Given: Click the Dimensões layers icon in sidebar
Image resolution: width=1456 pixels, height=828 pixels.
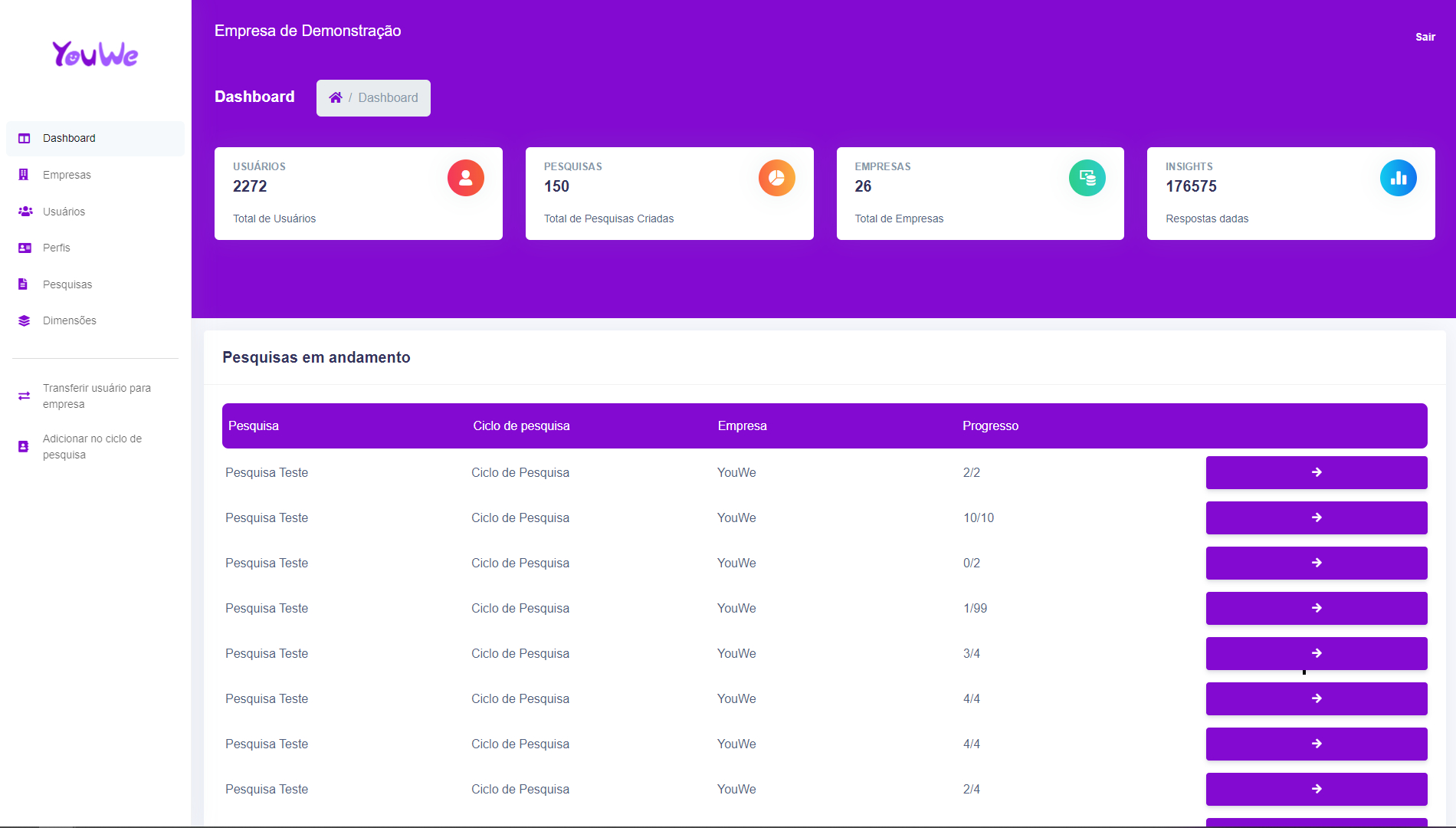Looking at the screenshot, I should point(25,320).
